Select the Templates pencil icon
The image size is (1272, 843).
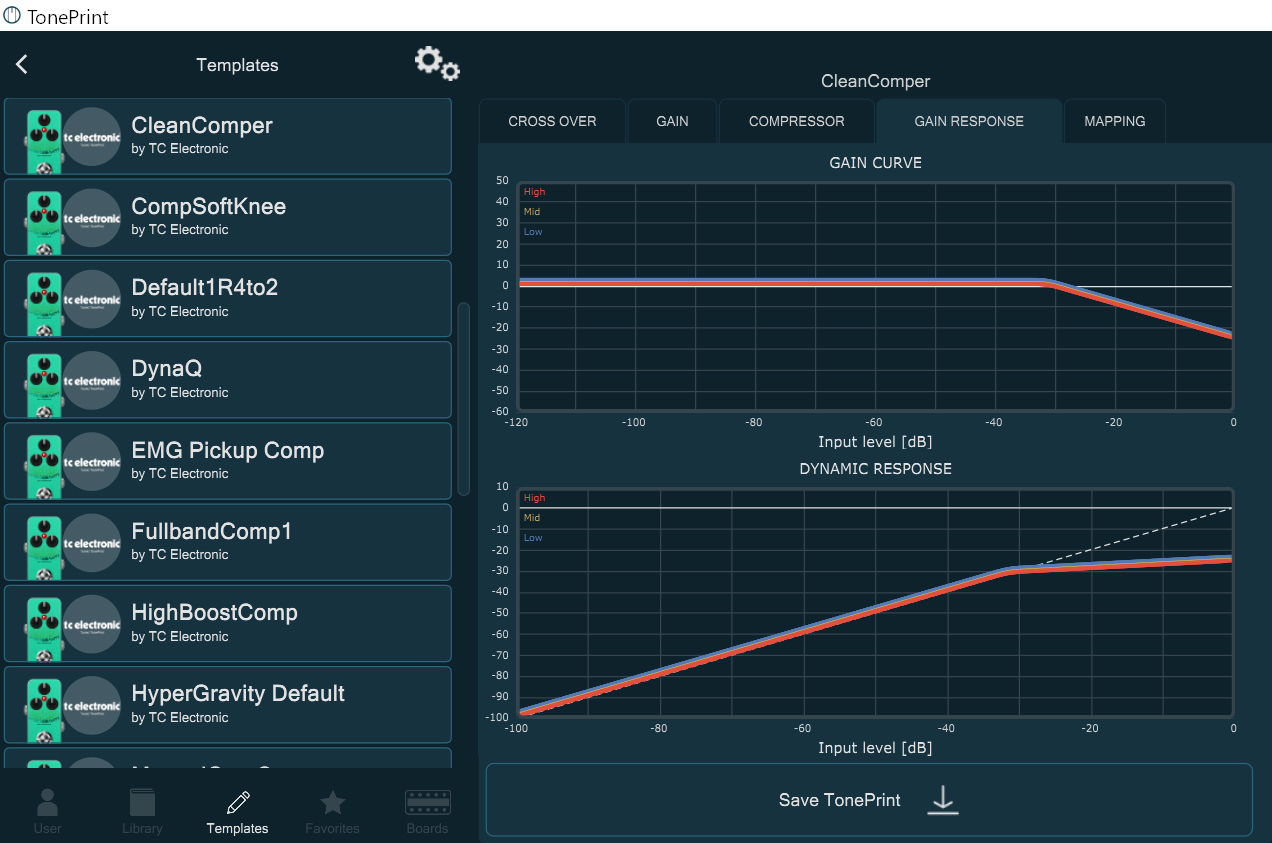[x=237, y=803]
